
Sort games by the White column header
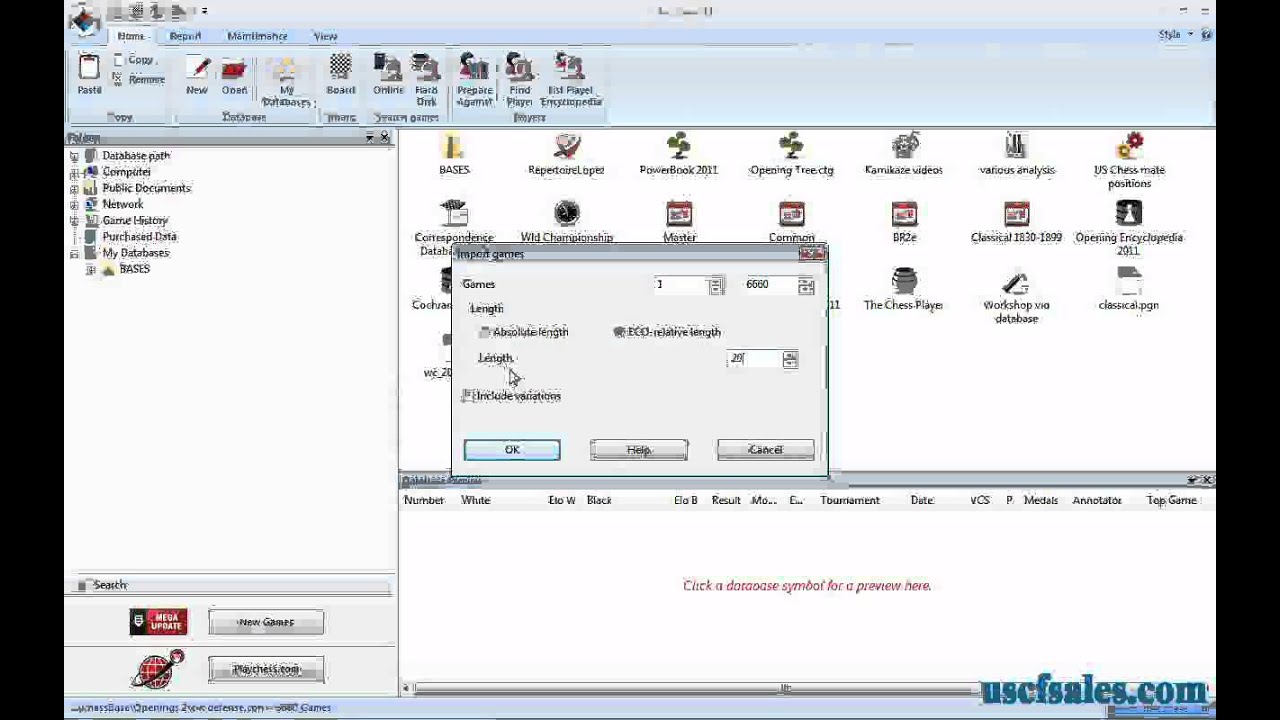point(476,500)
